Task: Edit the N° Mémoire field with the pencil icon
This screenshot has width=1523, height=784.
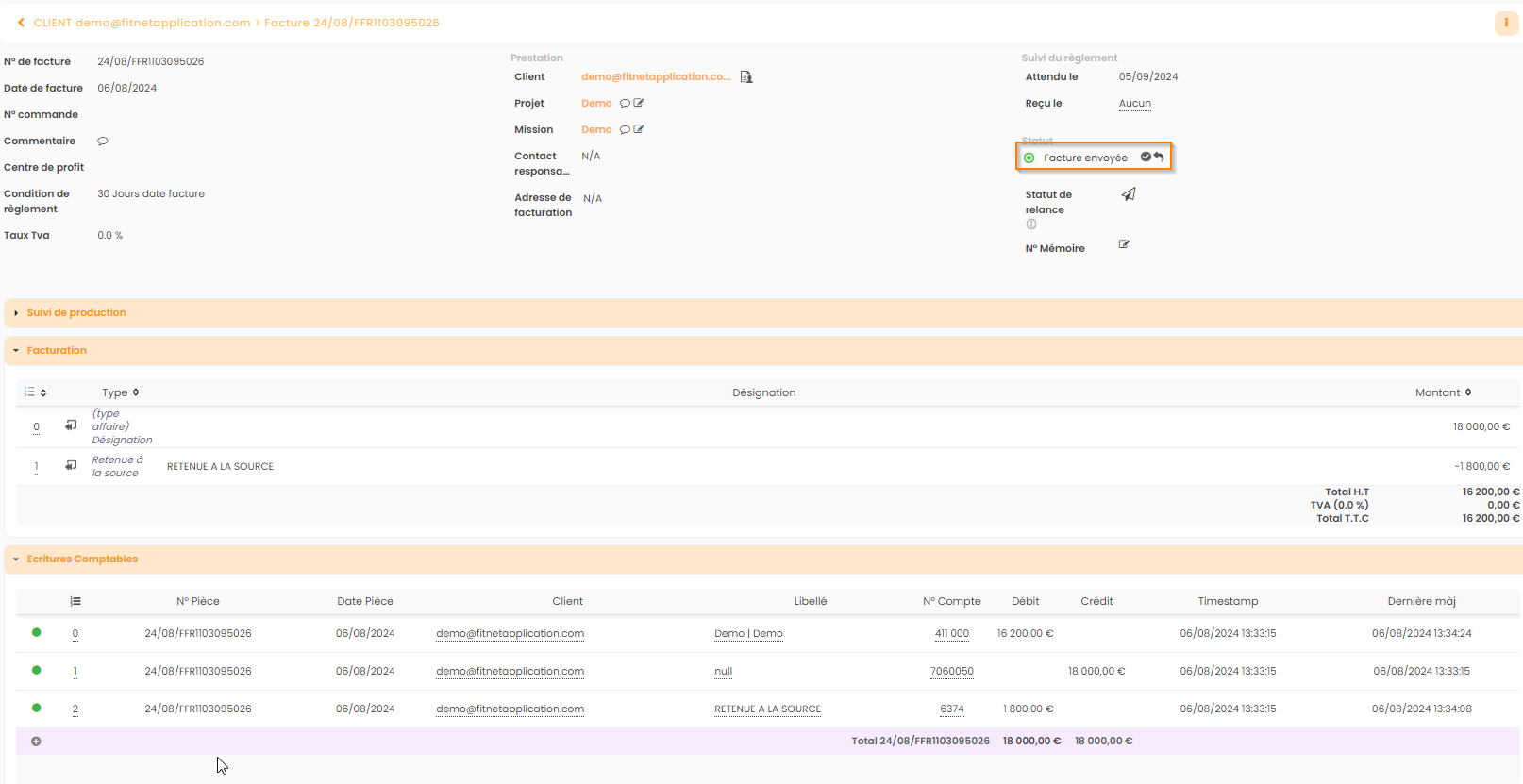Action: pyautogui.click(x=1124, y=244)
